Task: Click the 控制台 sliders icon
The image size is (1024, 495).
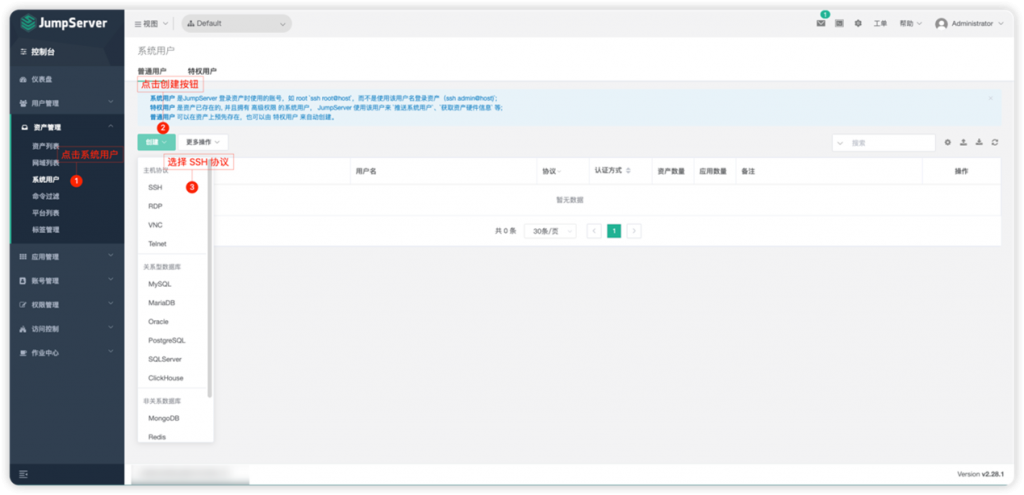Action: tap(24, 52)
